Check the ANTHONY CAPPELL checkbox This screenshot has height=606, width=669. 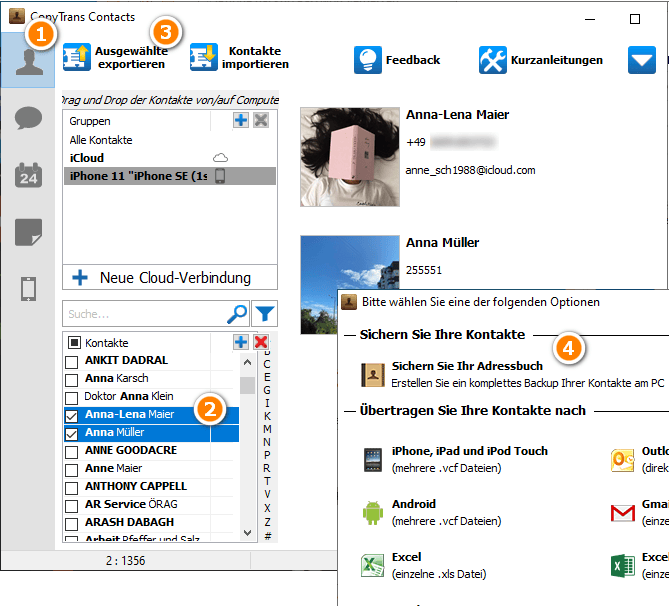[71, 488]
